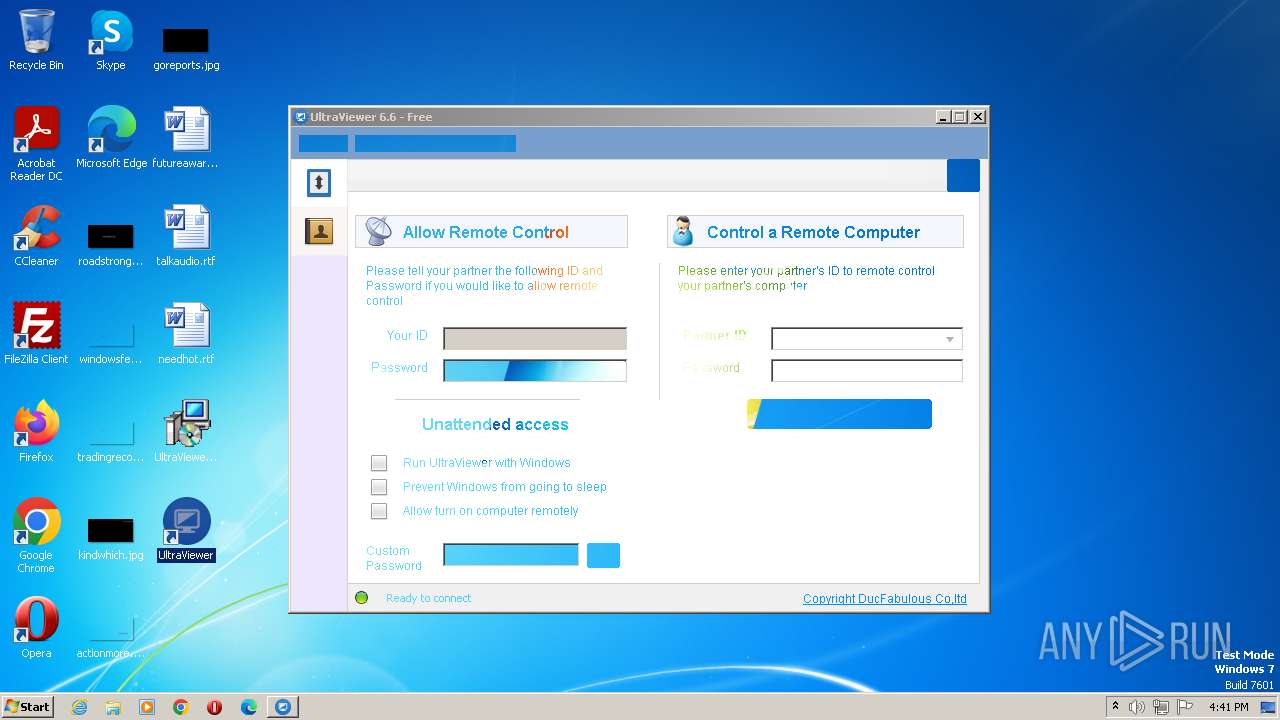1280x720 pixels.
Task: Click the Password field under Your ID
Action: pos(535,371)
